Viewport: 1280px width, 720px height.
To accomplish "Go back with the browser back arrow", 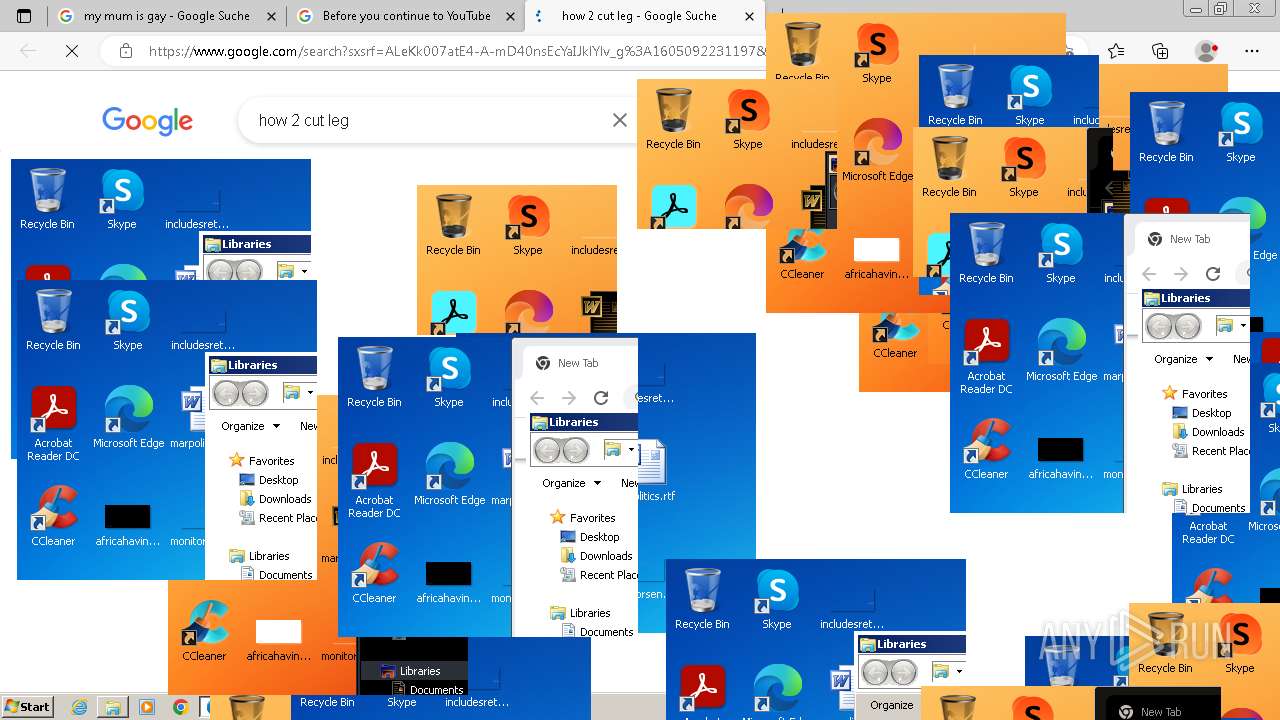I will (28, 51).
